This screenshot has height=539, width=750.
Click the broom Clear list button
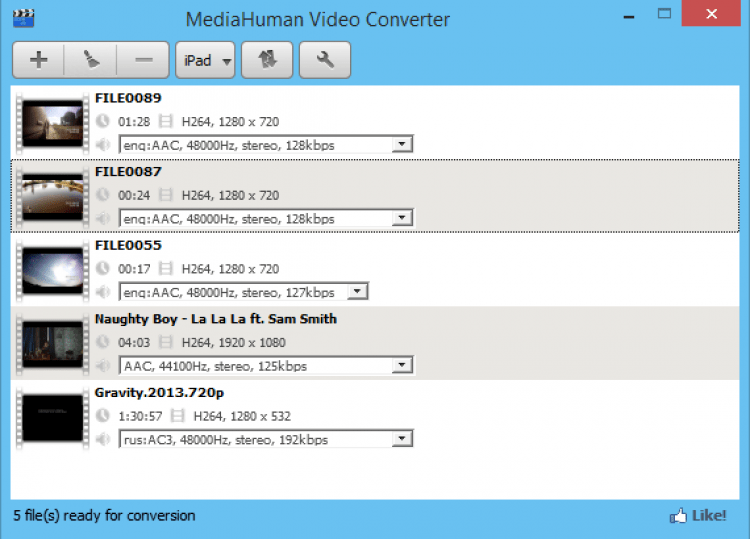pyautogui.click(x=90, y=60)
